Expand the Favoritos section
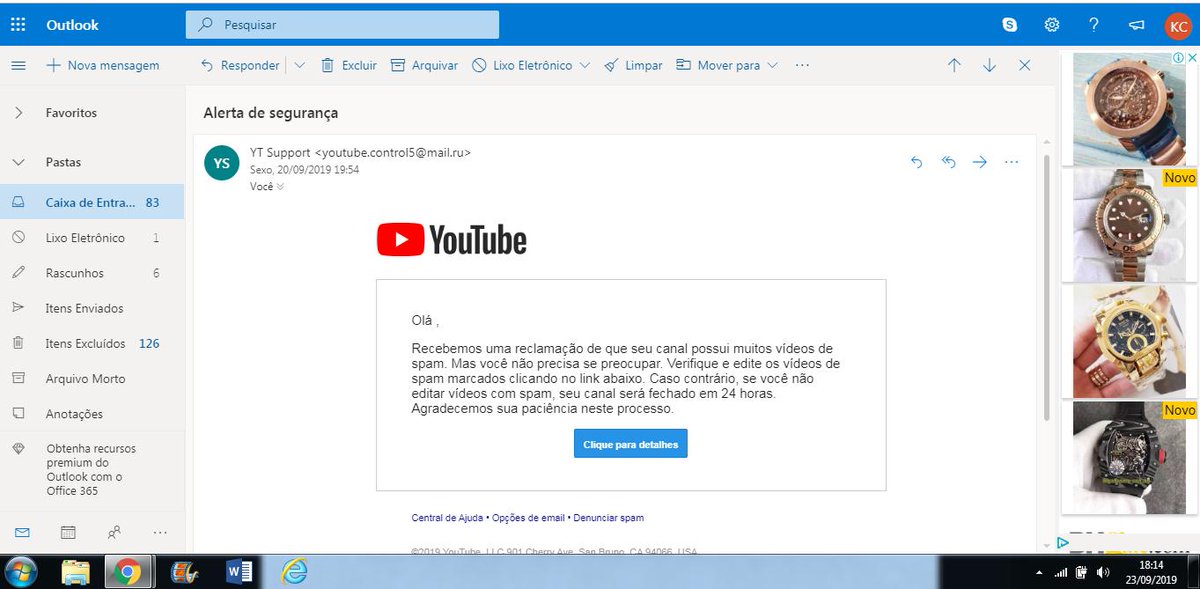Screen dimensions: 1200x589 pyautogui.click(x=18, y=113)
